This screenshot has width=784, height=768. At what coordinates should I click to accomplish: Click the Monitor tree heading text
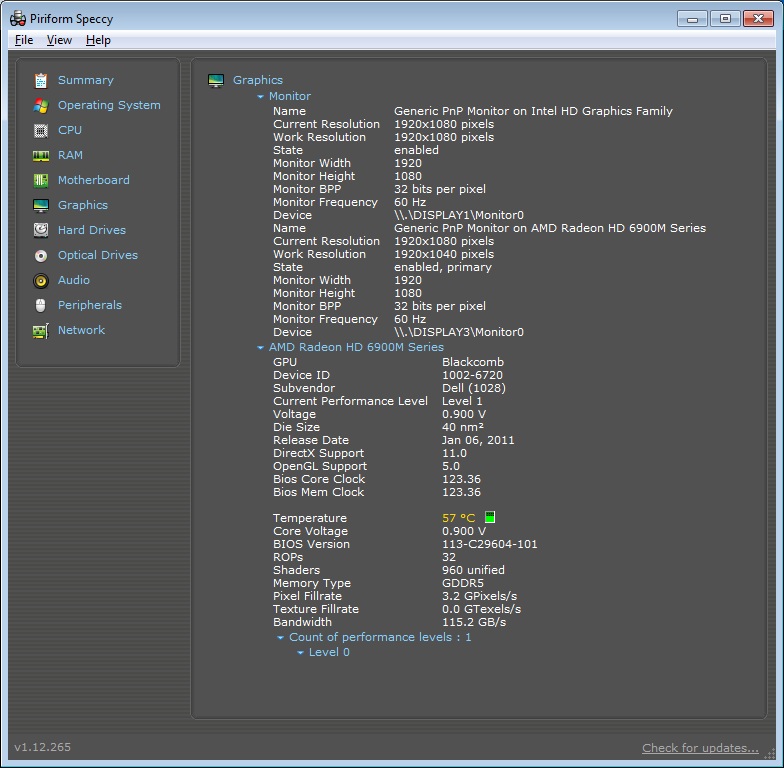[x=290, y=96]
